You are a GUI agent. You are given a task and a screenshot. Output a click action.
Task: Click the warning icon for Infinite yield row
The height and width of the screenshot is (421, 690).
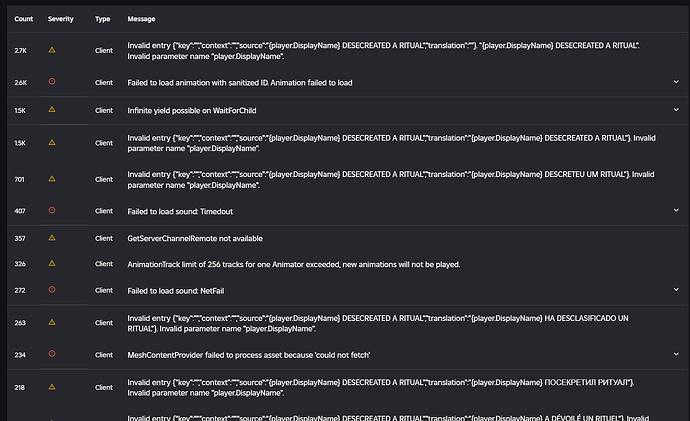pyautogui.click(x=52, y=109)
